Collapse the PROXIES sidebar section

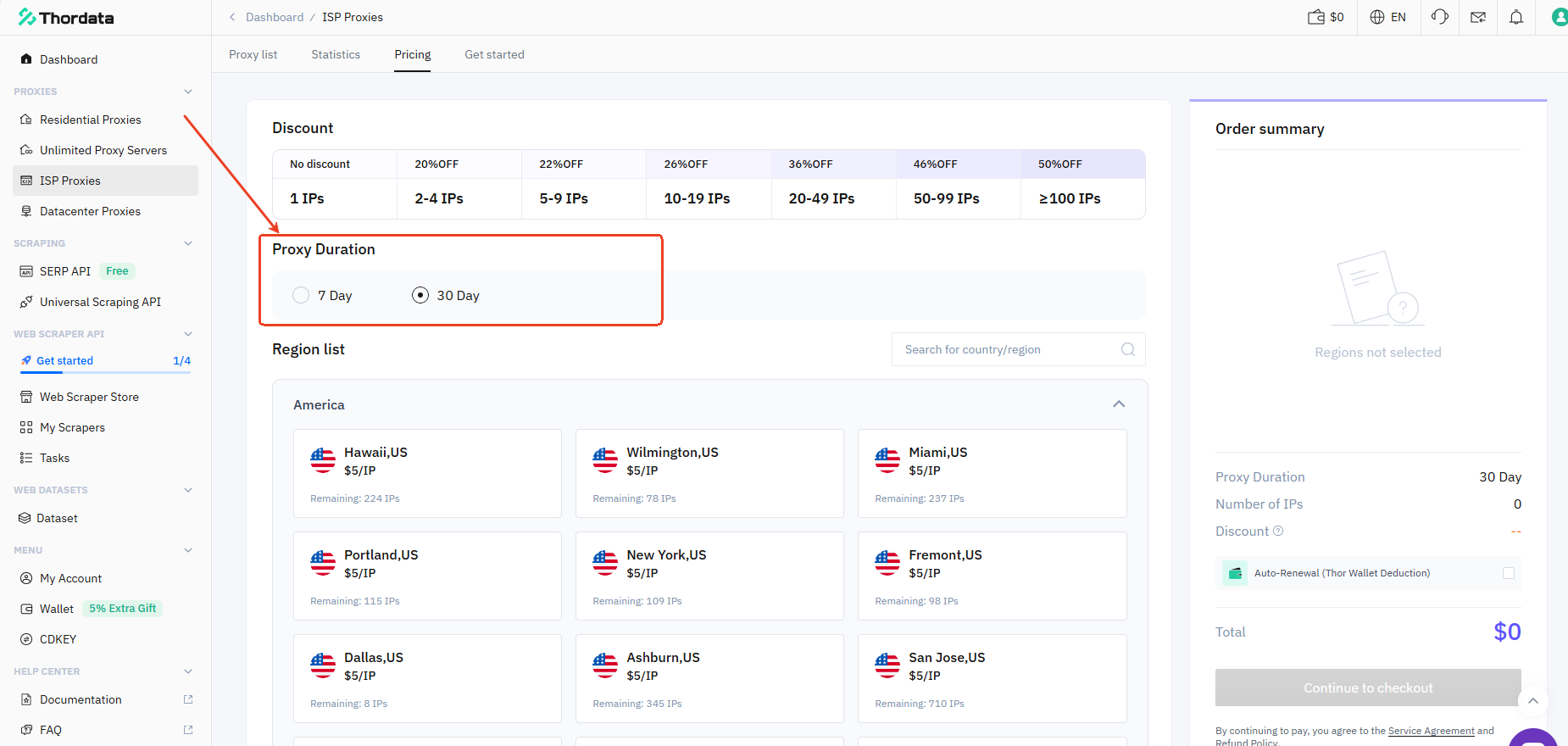188,92
